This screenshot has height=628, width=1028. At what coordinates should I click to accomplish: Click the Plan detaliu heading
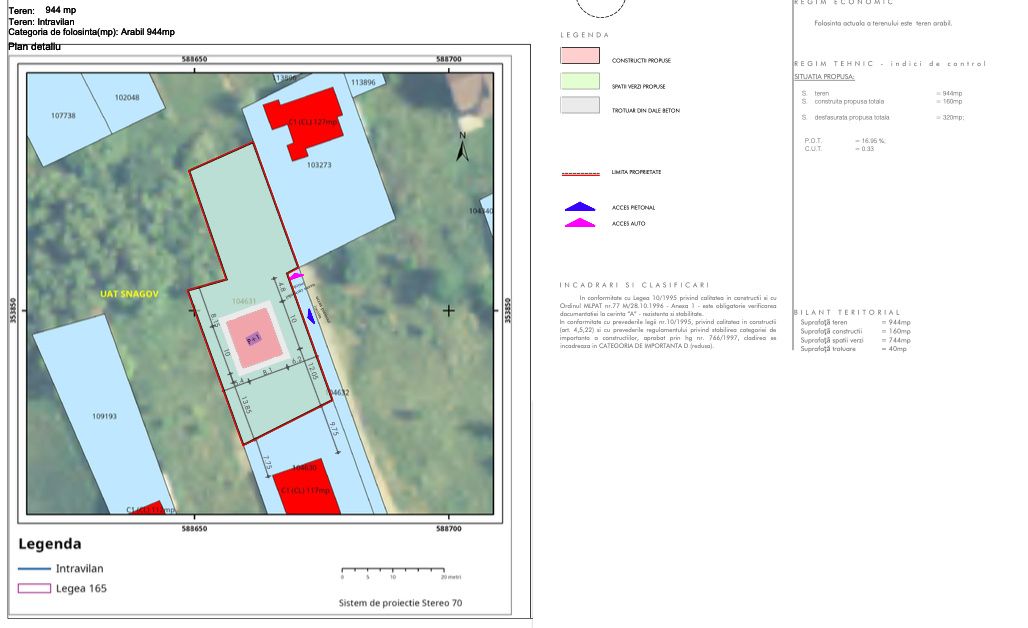[34, 47]
